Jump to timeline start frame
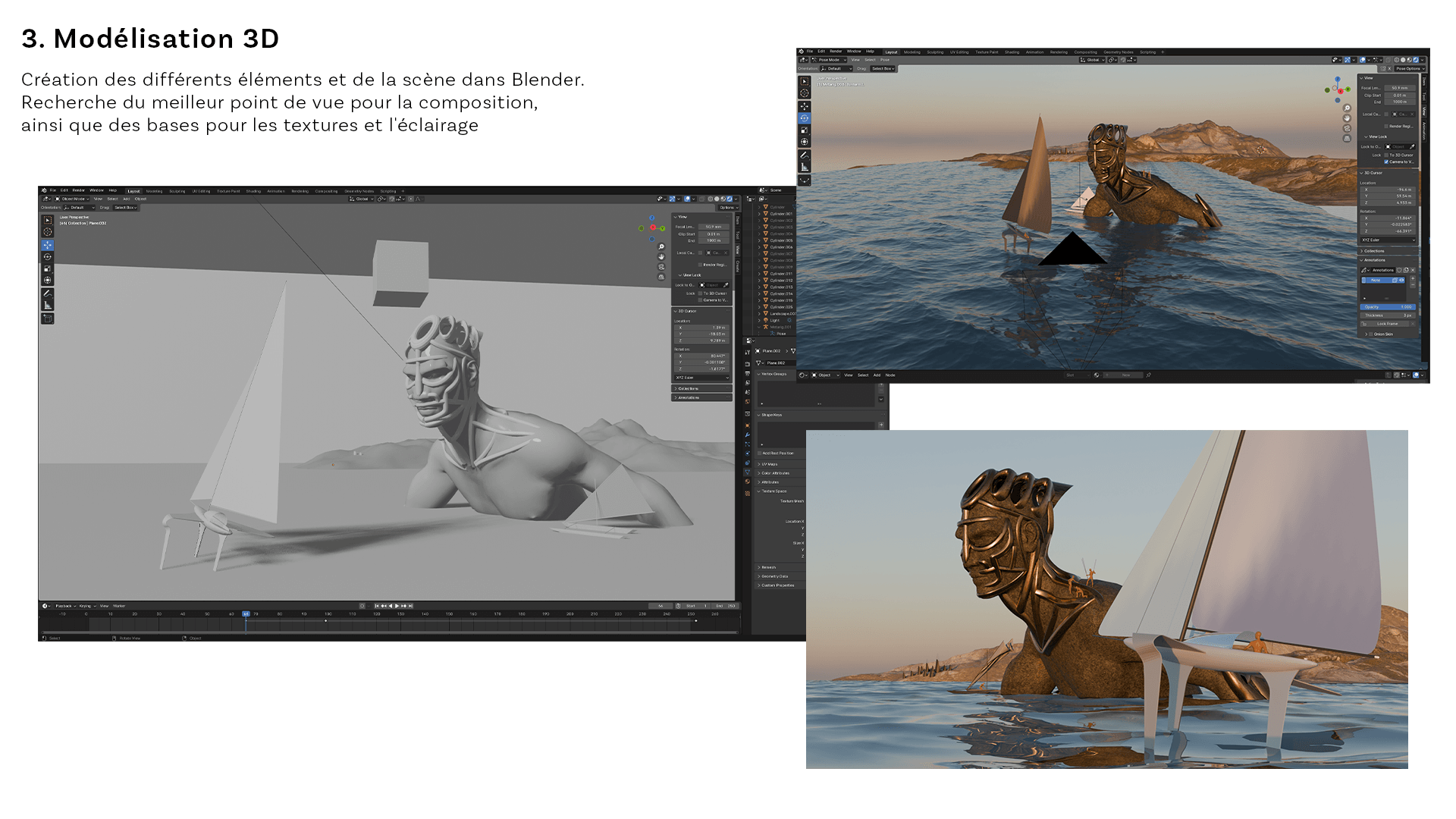The image size is (1456, 819). [377, 606]
